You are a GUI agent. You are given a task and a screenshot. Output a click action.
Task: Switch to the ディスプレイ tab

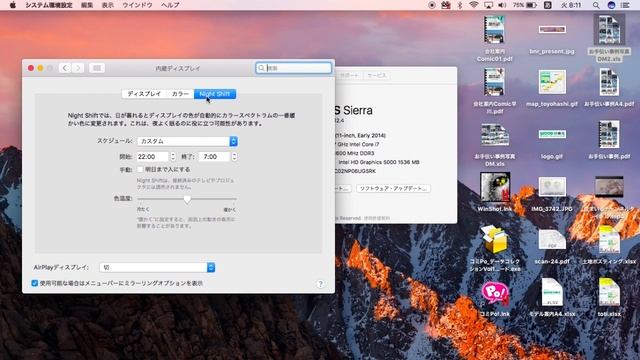144,94
